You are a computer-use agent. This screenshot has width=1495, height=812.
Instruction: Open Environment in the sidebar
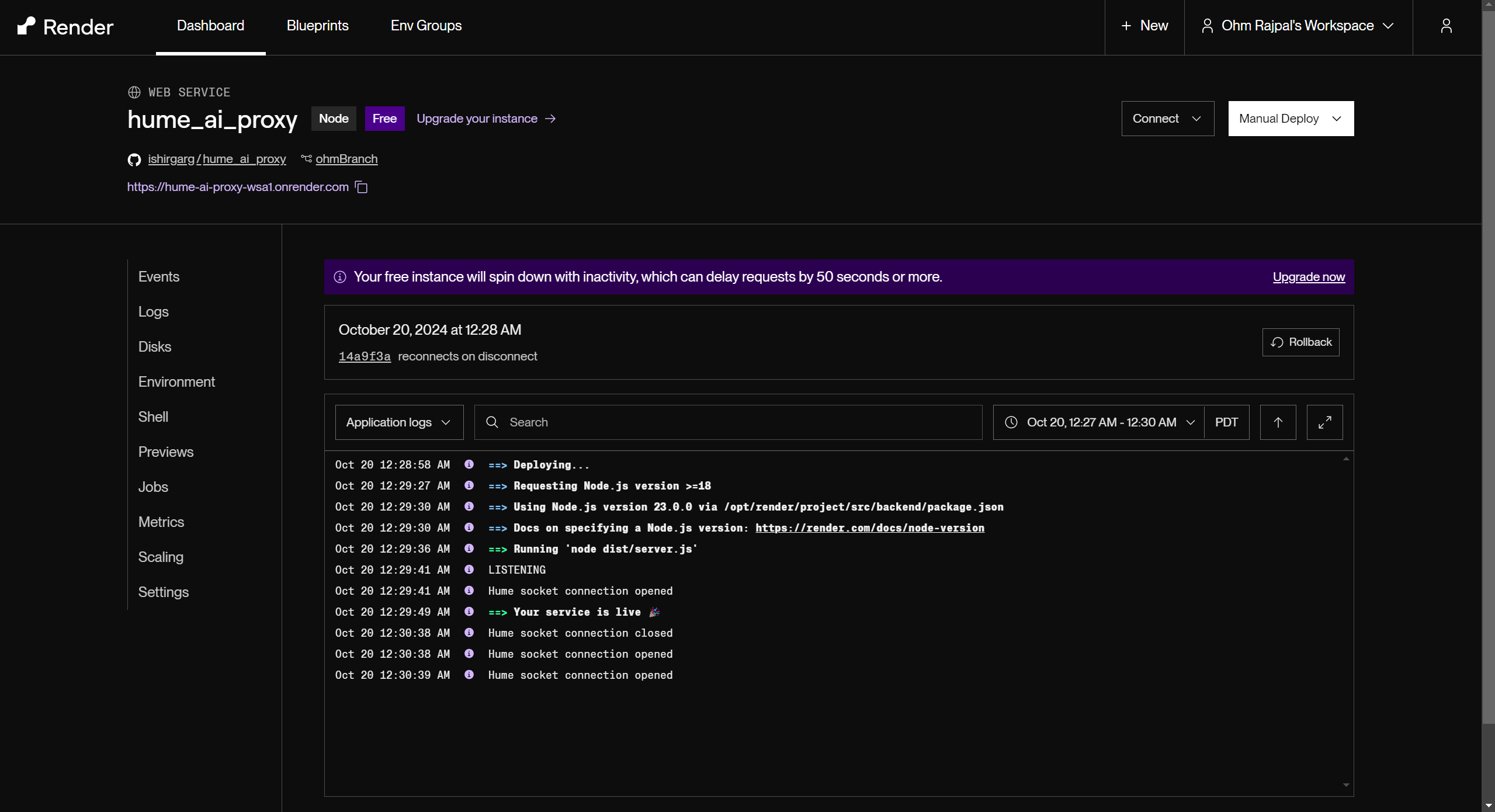point(176,382)
